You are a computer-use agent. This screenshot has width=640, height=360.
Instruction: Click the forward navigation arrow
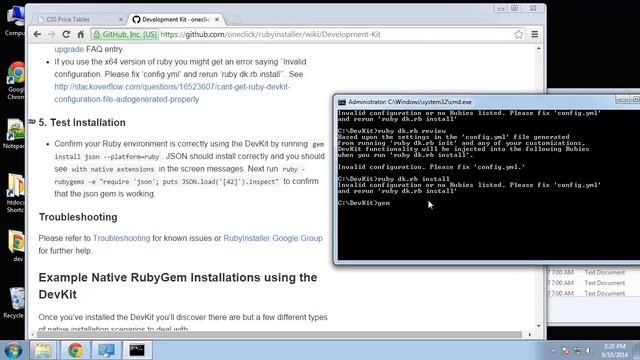point(51,34)
